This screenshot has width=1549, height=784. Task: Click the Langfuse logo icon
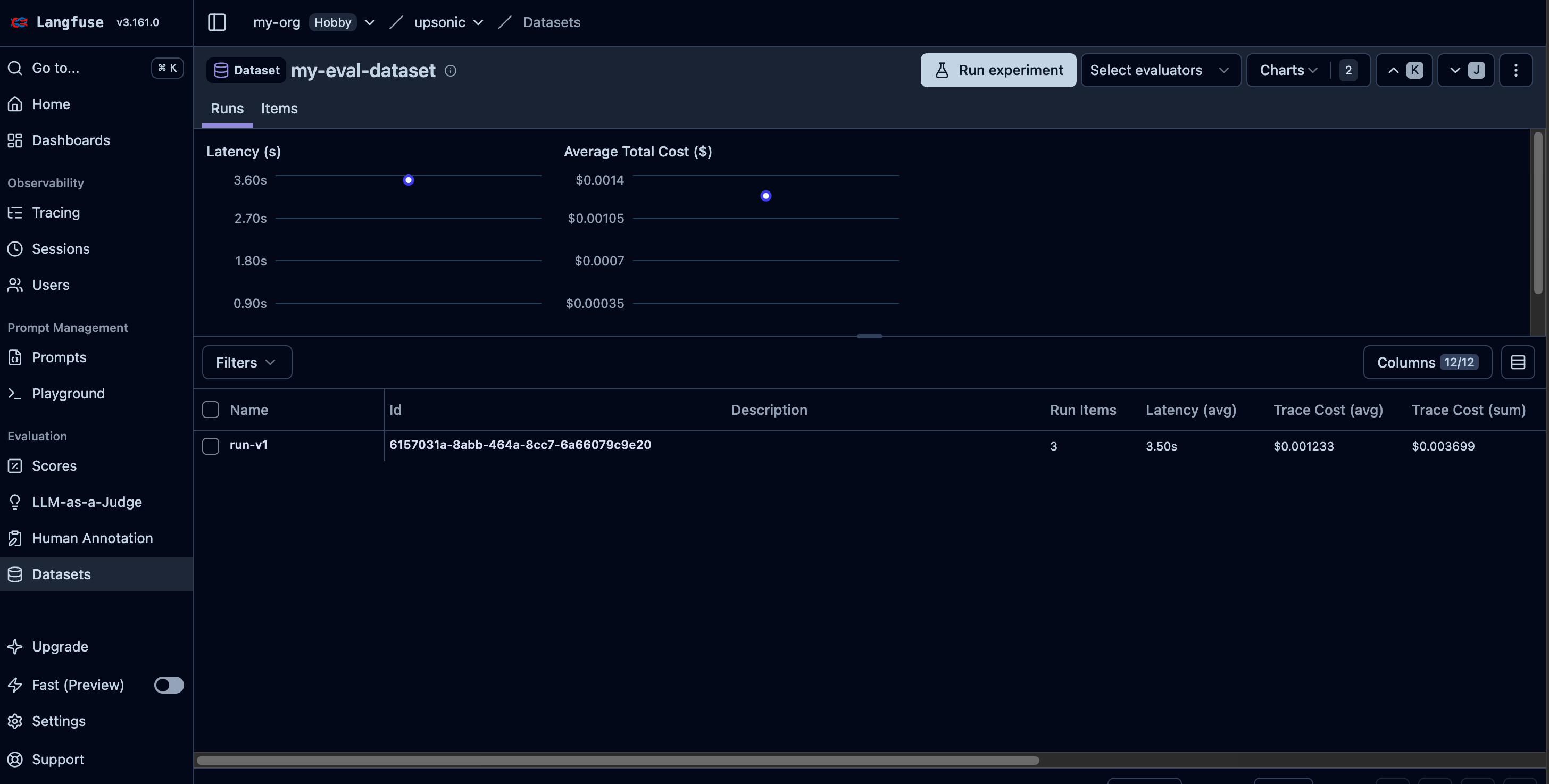coord(19,22)
